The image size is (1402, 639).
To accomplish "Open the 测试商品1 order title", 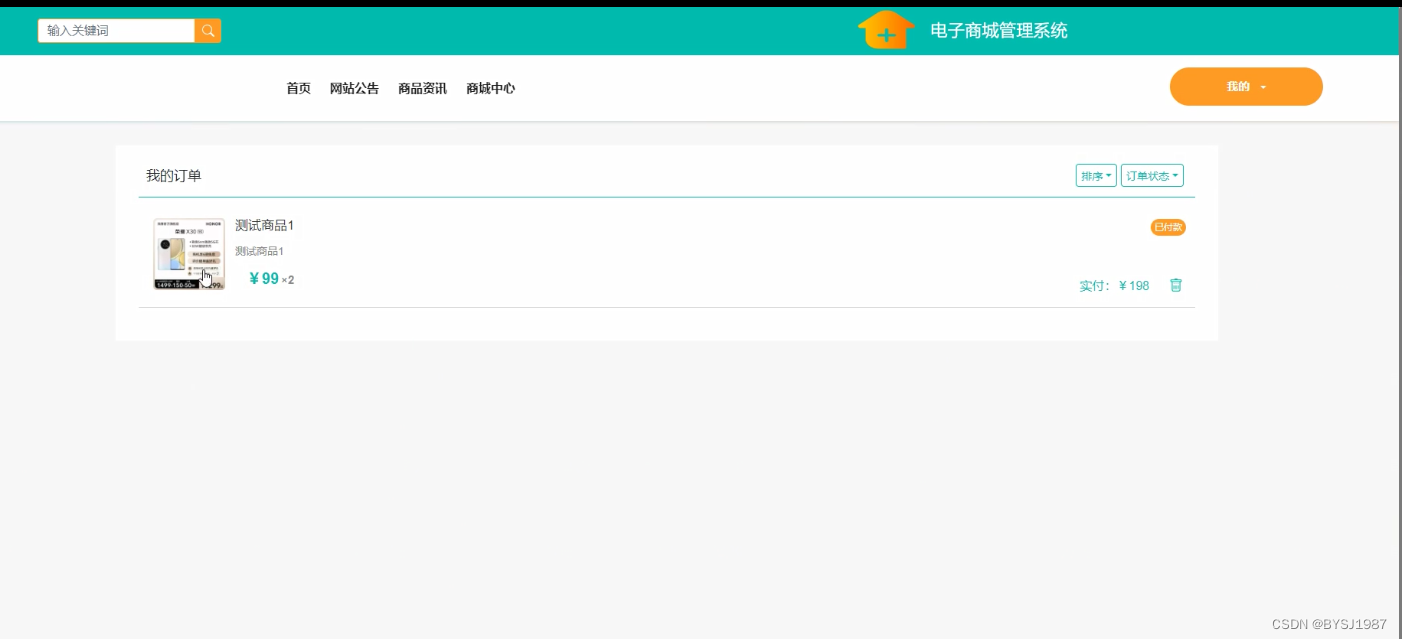I will [x=265, y=225].
